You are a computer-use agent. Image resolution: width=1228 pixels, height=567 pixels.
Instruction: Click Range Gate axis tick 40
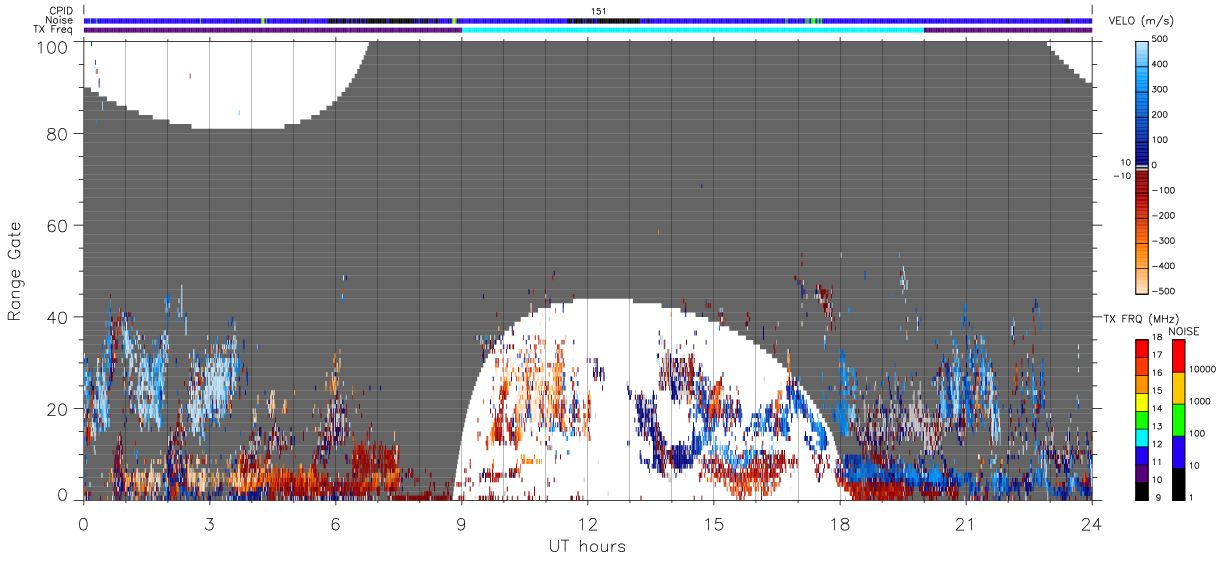point(58,317)
